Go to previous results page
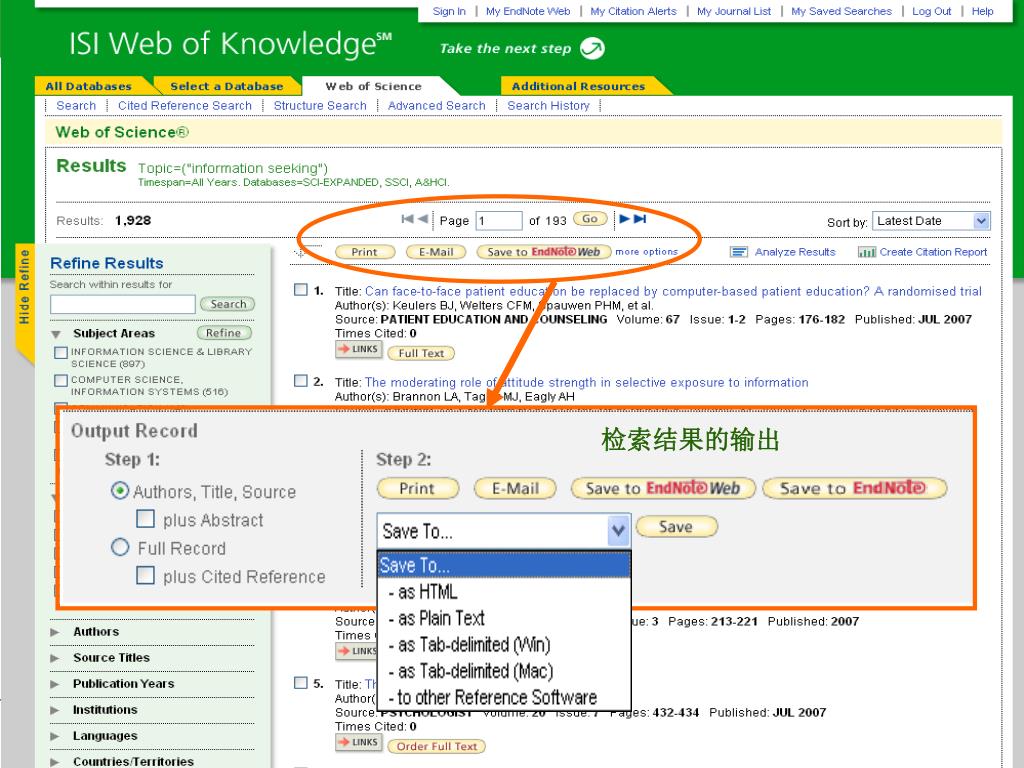The height and width of the screenshot is (768, 1024). tap(423, 219)
